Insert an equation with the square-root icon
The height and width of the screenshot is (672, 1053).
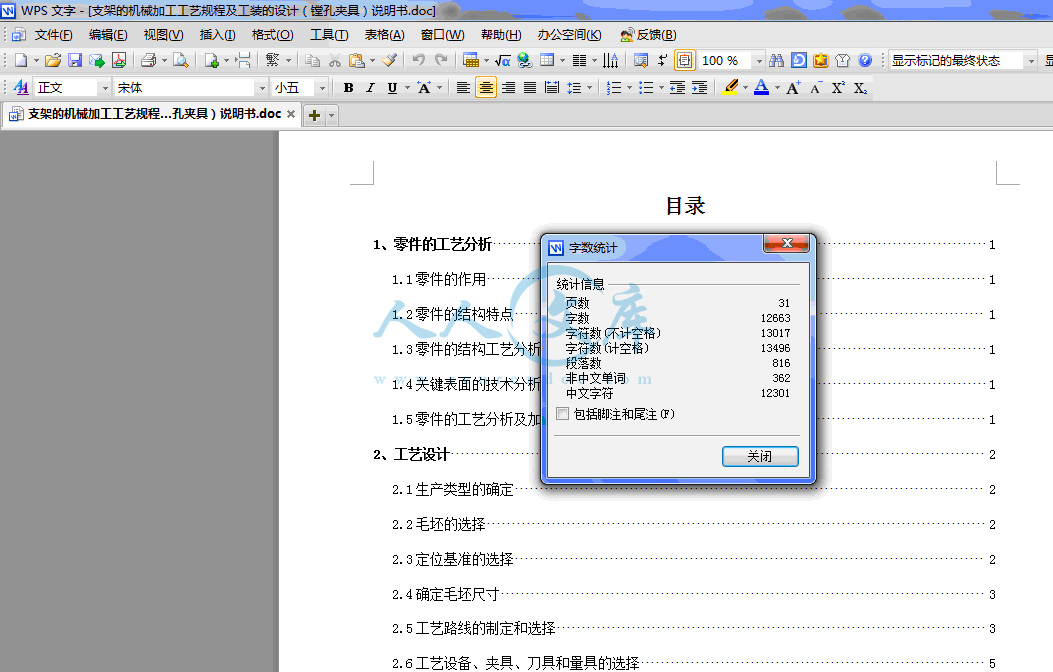click(502, 60)
